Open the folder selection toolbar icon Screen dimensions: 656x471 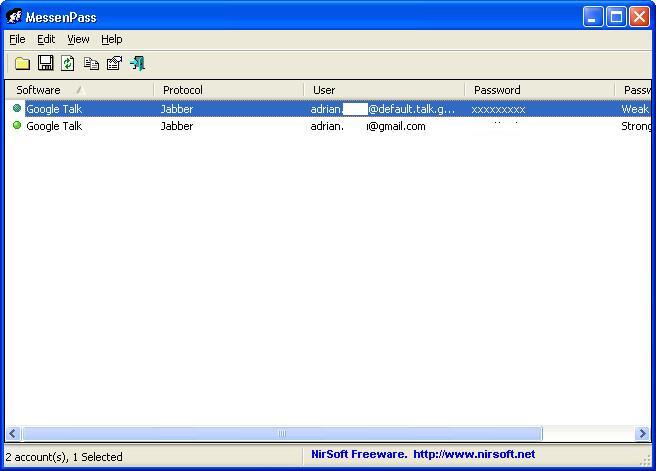[23, 64]
